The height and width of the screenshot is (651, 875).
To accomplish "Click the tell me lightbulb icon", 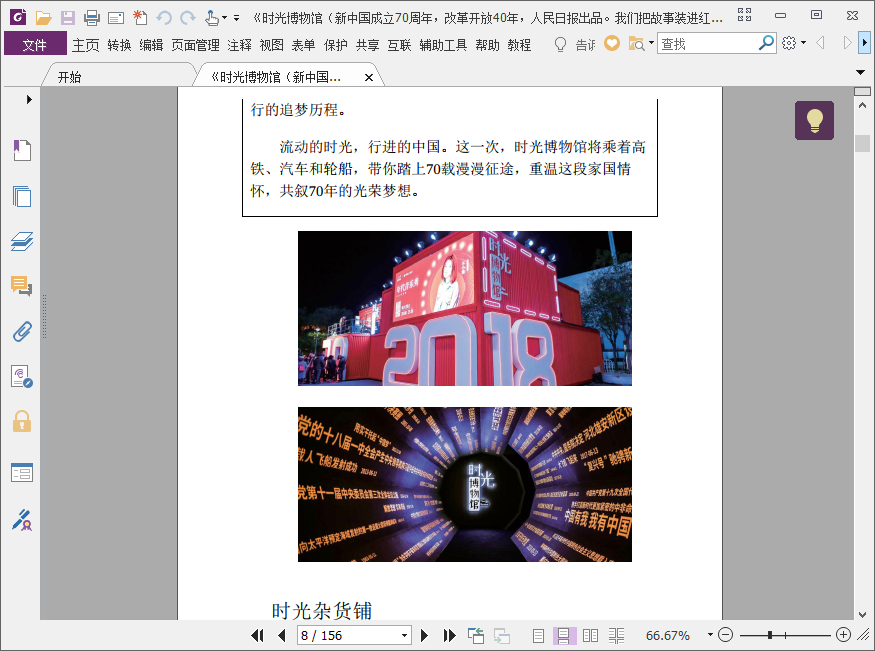I will tap(560, 44).
